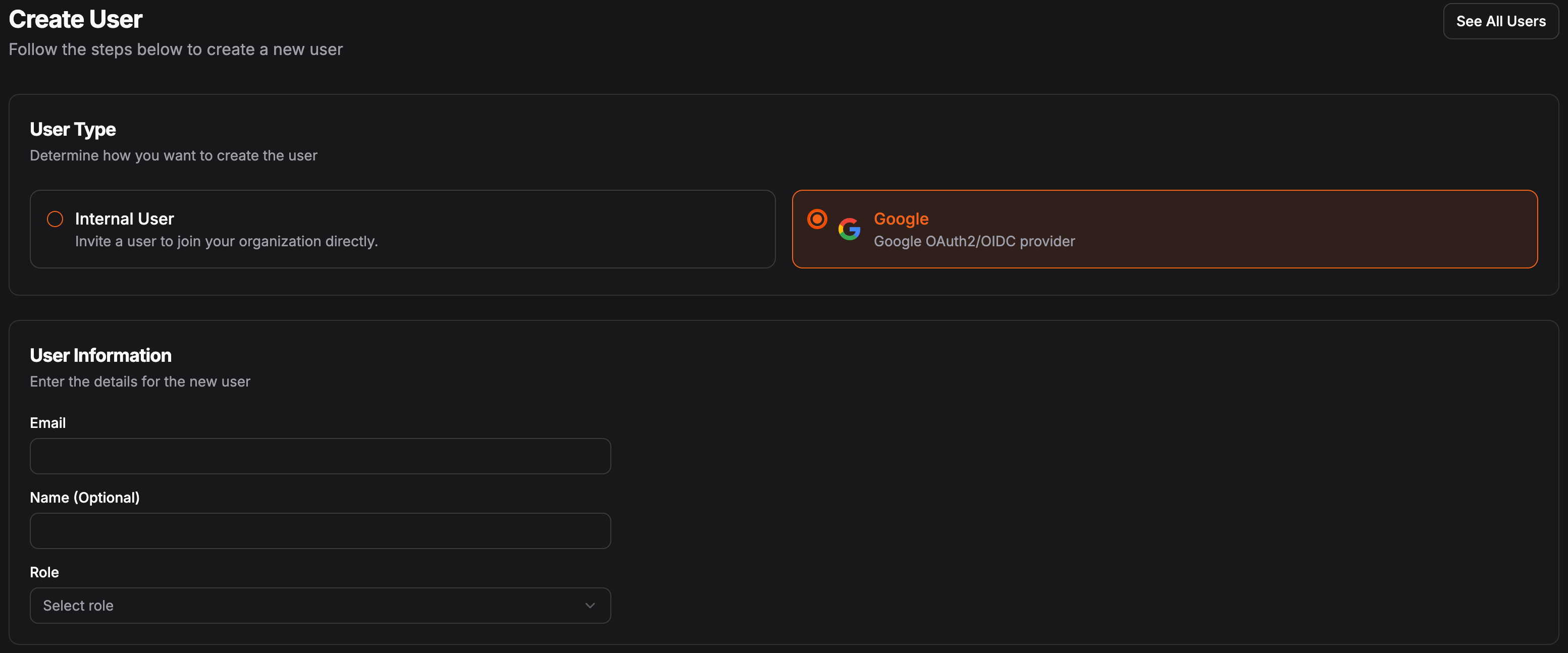Click 'Enter the details for the new user' text
The height and width of the screenshot is (653, 1568).
(x=140, y=382)
